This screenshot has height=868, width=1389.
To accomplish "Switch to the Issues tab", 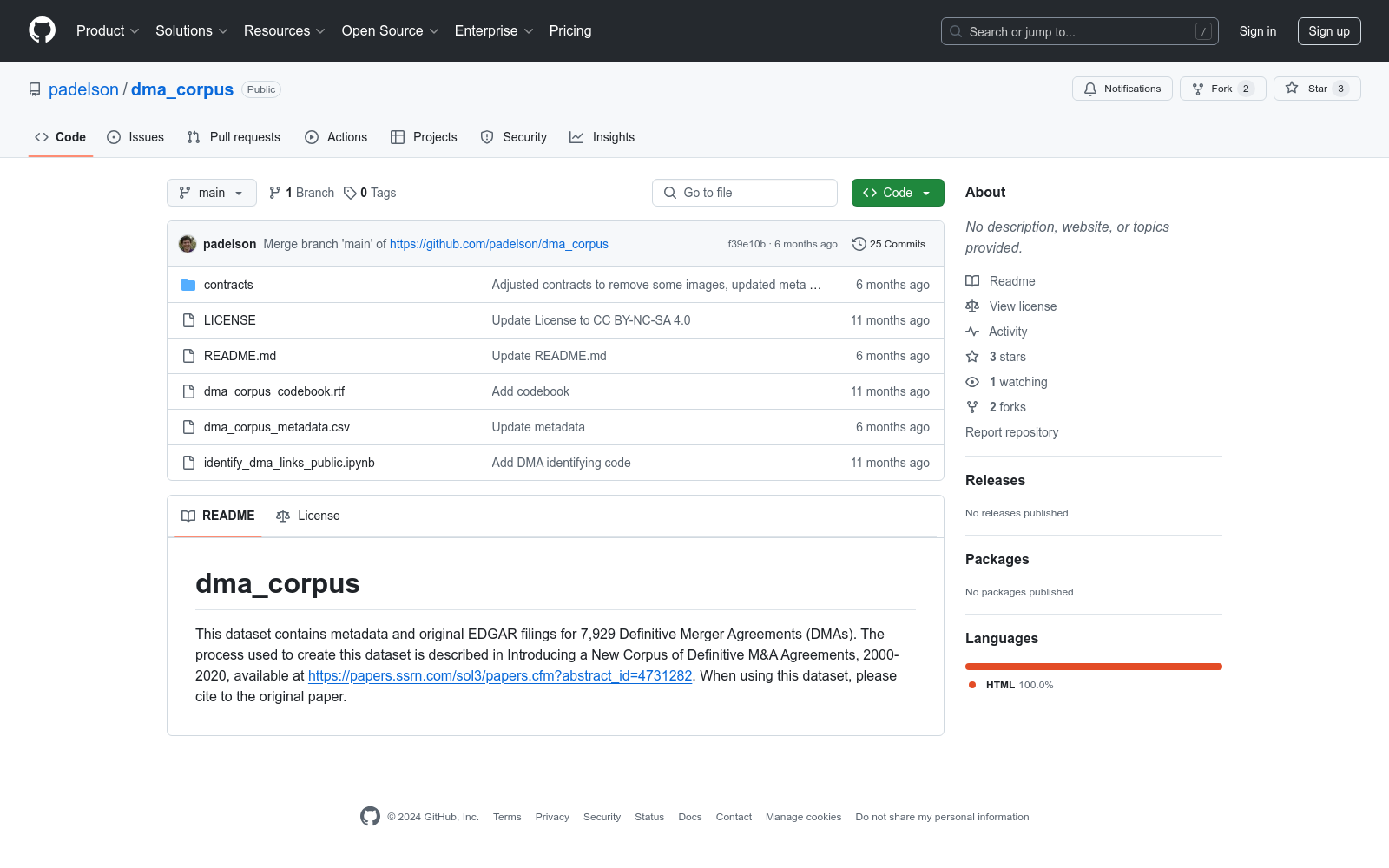I will click(x=135, y=137).
